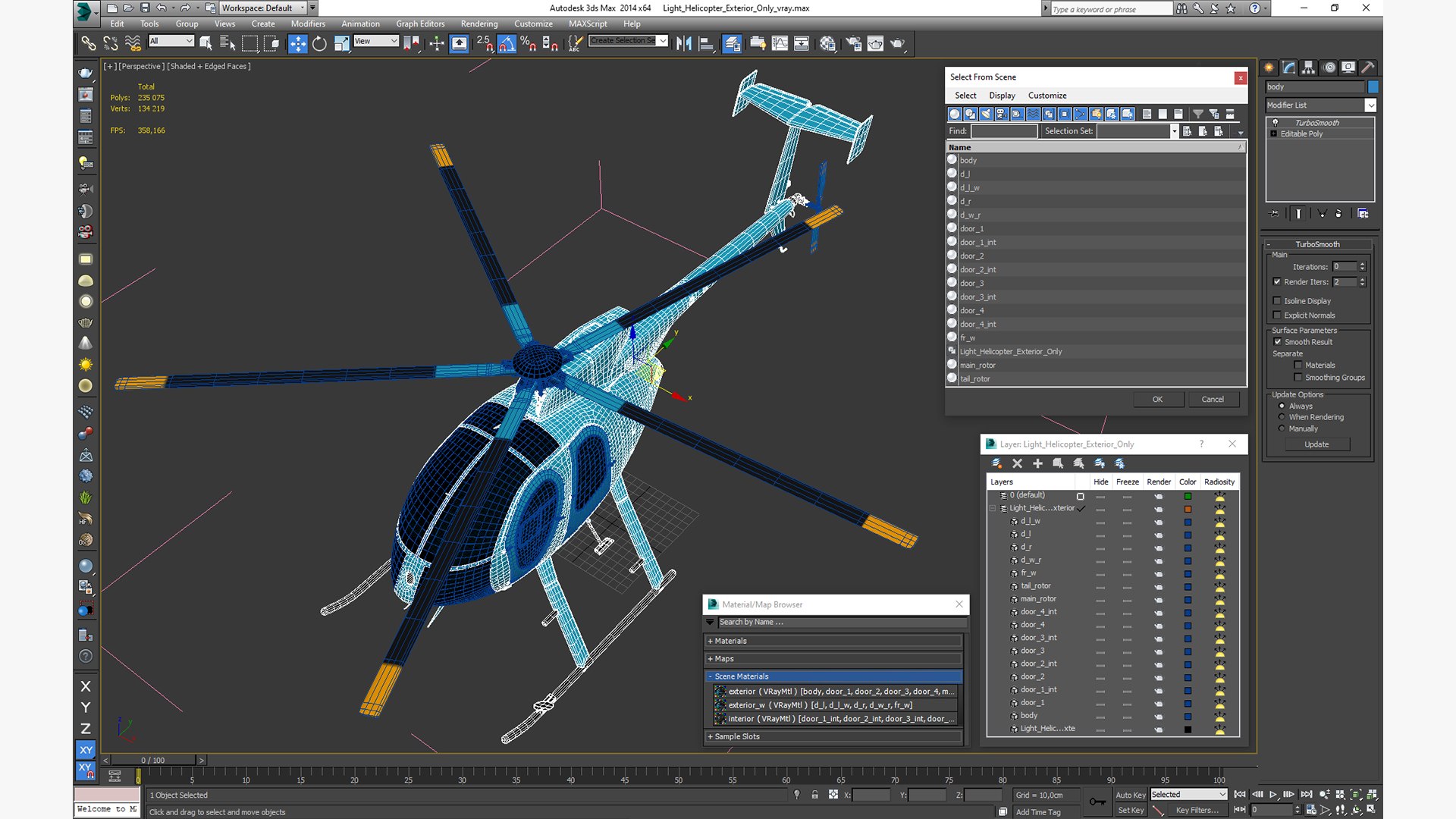The image size is (1456, 819).
Task: Open the Graph Editors menu
Action: click(420, 24)
